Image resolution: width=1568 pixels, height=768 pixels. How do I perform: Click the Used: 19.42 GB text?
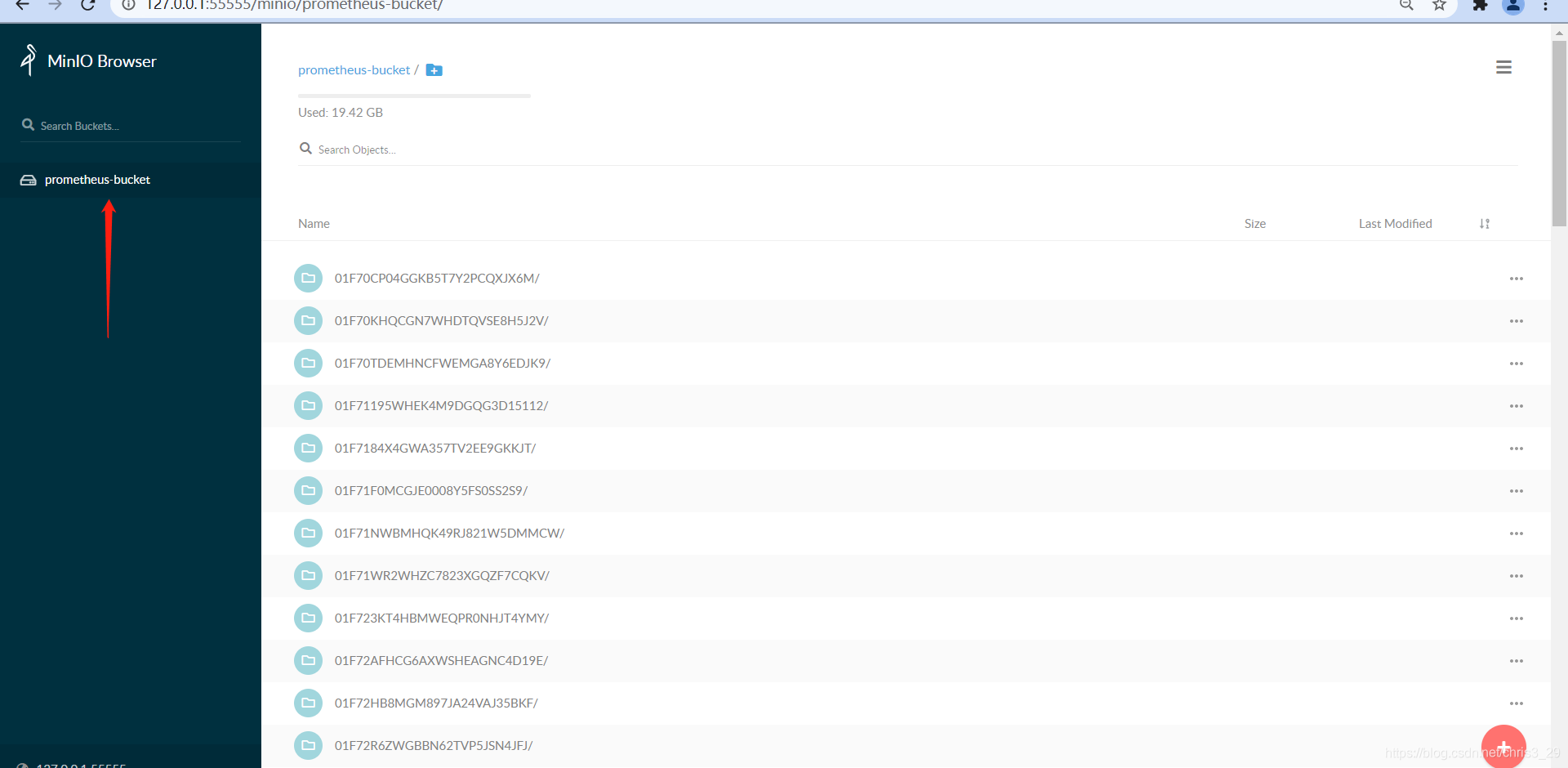pyautogui.click(x=341, y=113)
